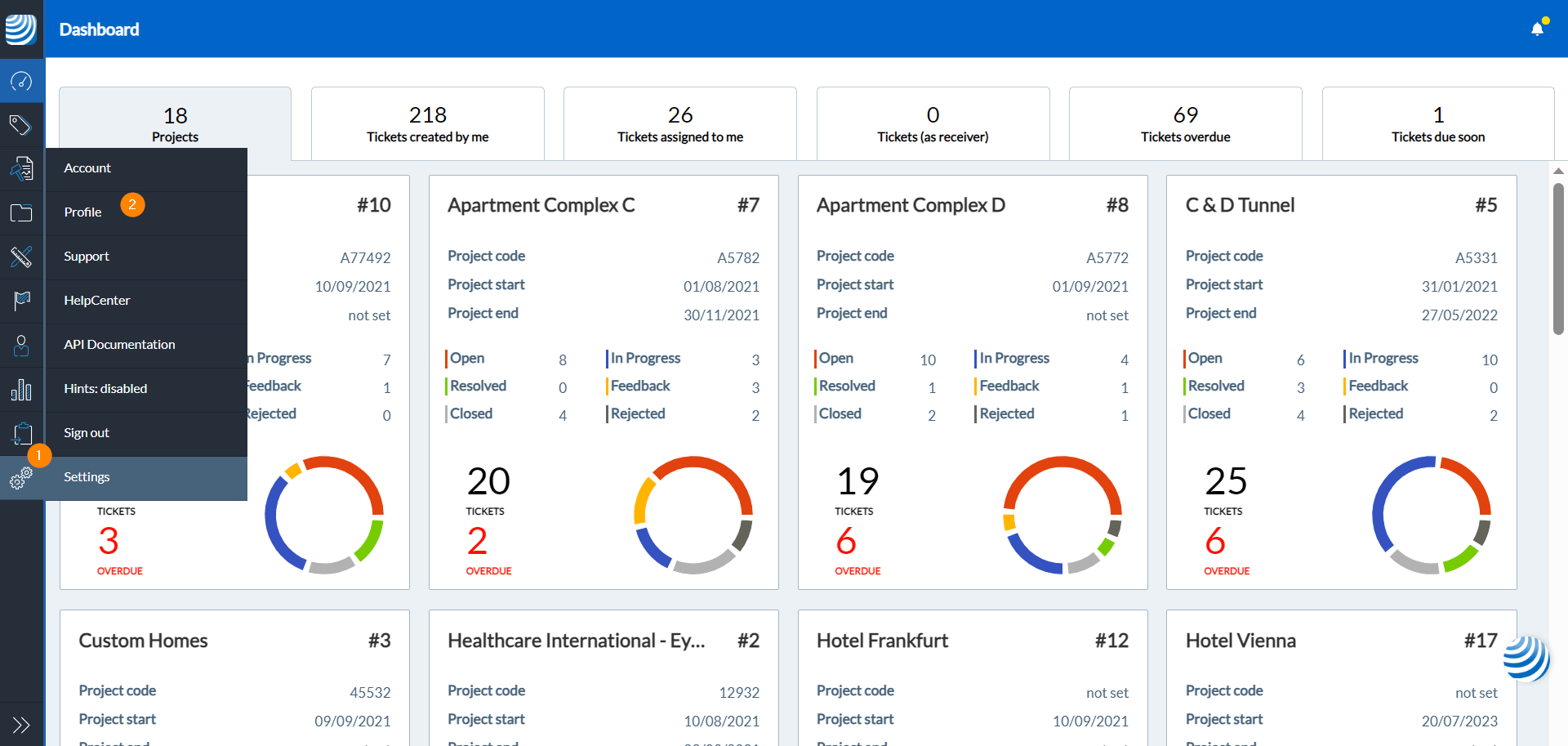Click the vertical scrollbar thumb

(1558, 259)
